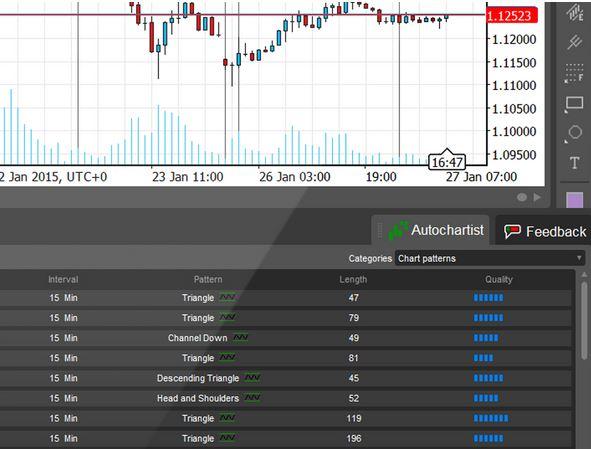
Task: Click the scroll up arrow of pattern table
Action: (x=584, y=275)
